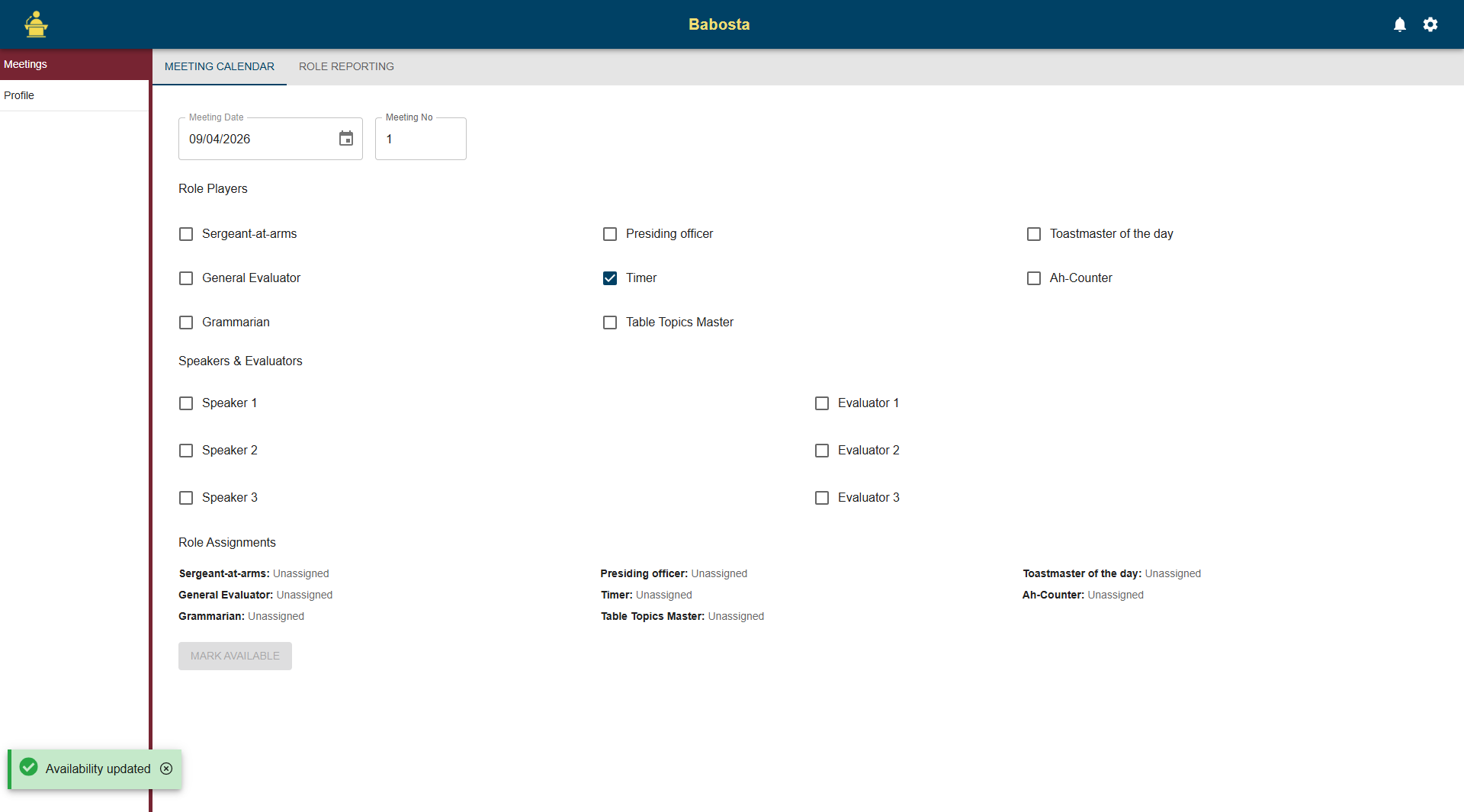The image size is (1464, 812).
Task: Select the Speaker 2 checkbox
Action: click(x=186, y=451)
